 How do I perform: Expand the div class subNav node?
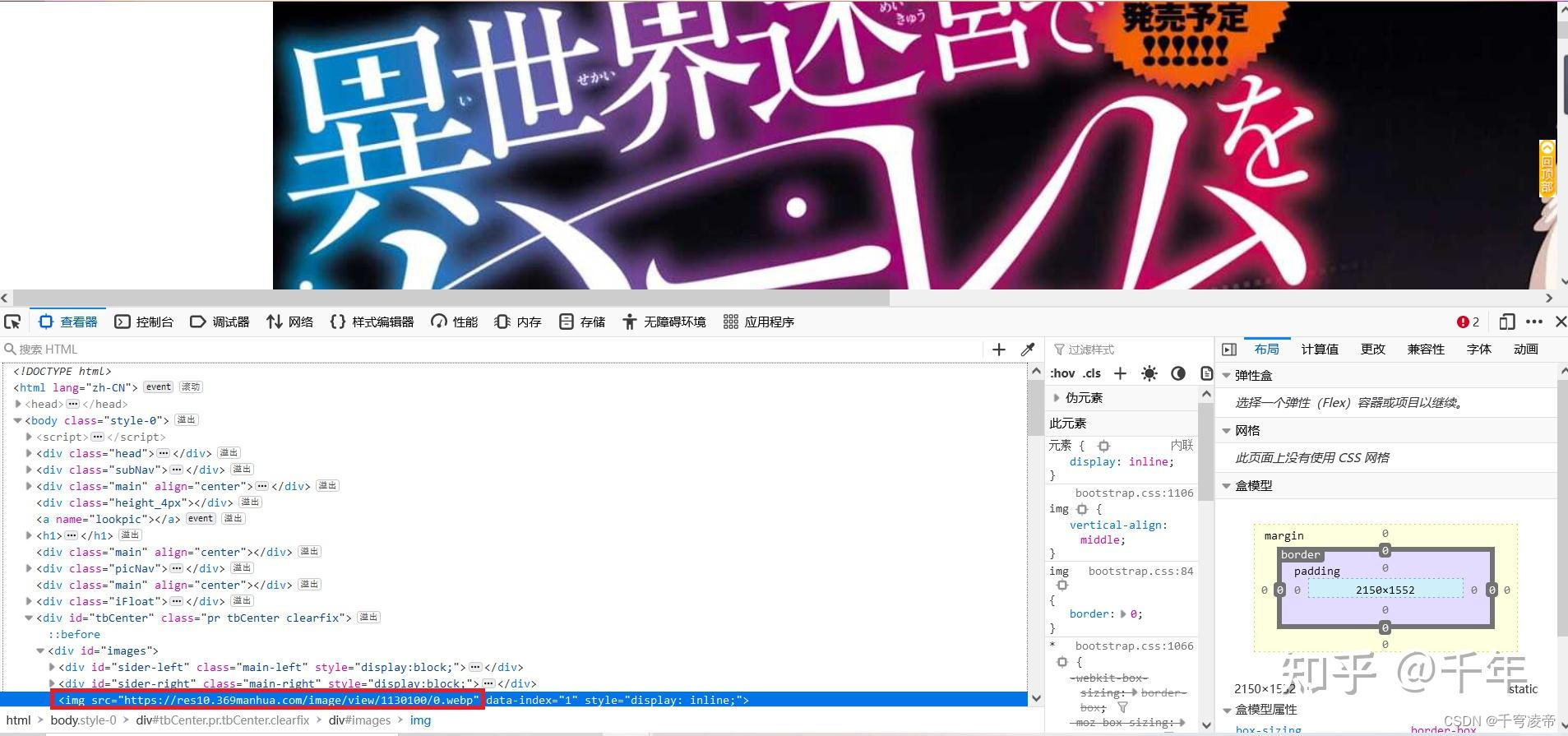[x=30, y=470]
